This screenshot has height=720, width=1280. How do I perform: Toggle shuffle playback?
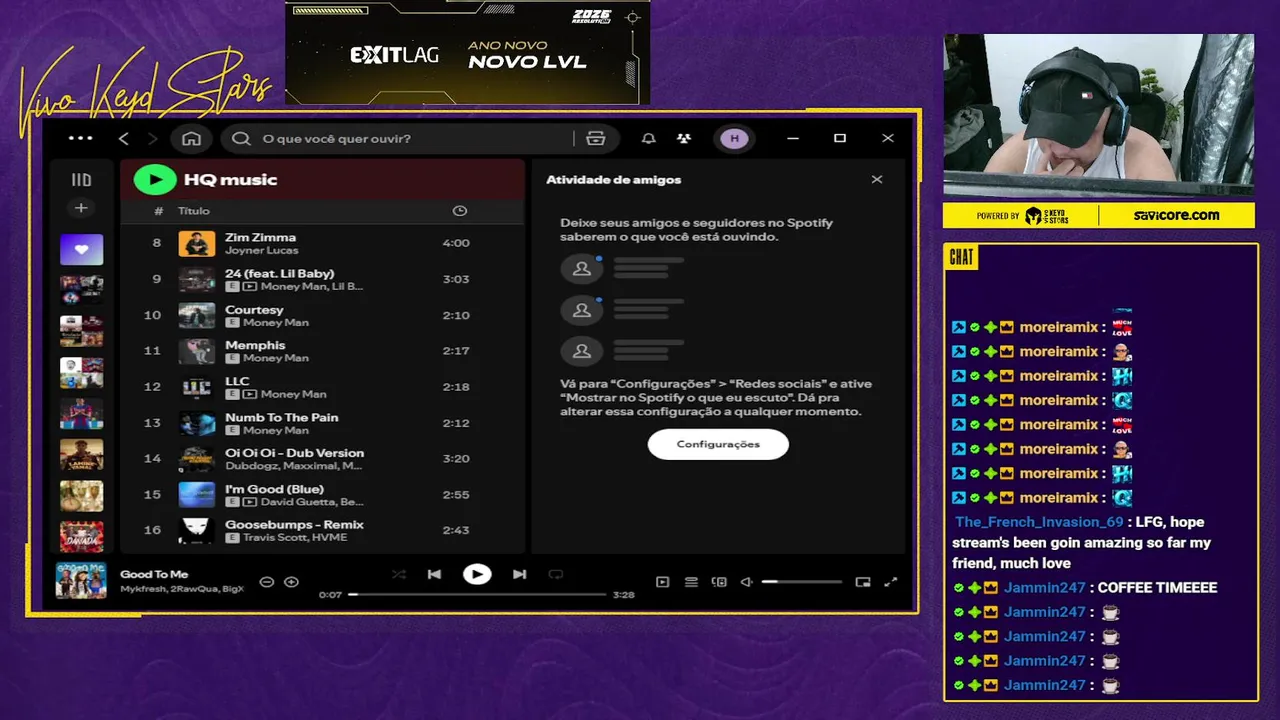(399, 574)
